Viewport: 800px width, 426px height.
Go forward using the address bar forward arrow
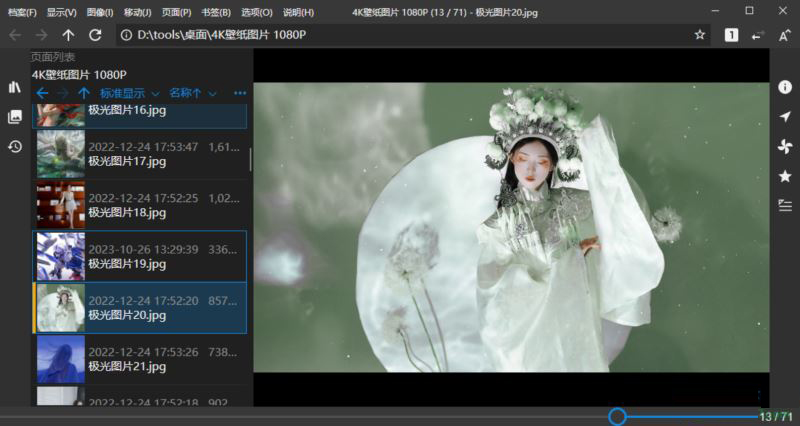pyautogui.click(x=41, y=35)
